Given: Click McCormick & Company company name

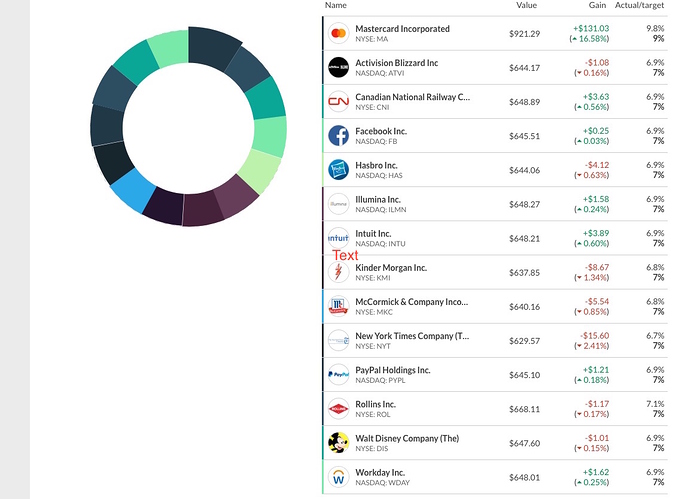Looking at the screenshot, I should [x=412, y=302].
